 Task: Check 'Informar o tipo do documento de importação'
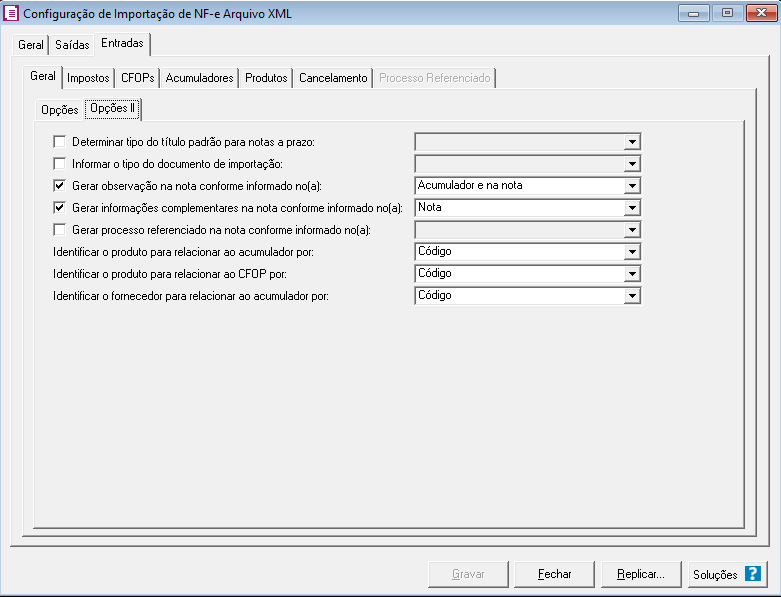[60, 164]
